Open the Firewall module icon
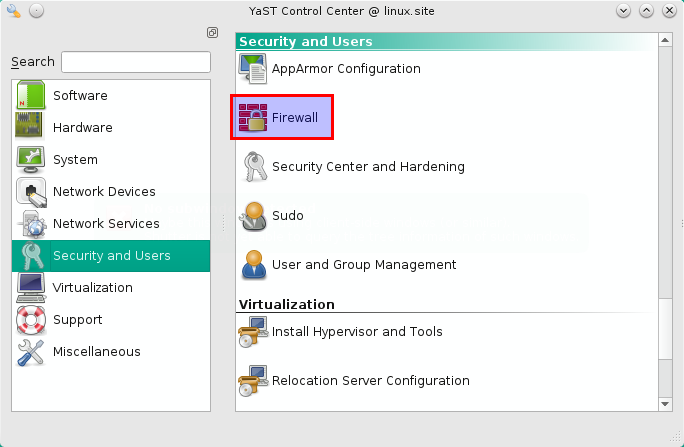Viewport: 684px width, 447px height. point(253,118)
